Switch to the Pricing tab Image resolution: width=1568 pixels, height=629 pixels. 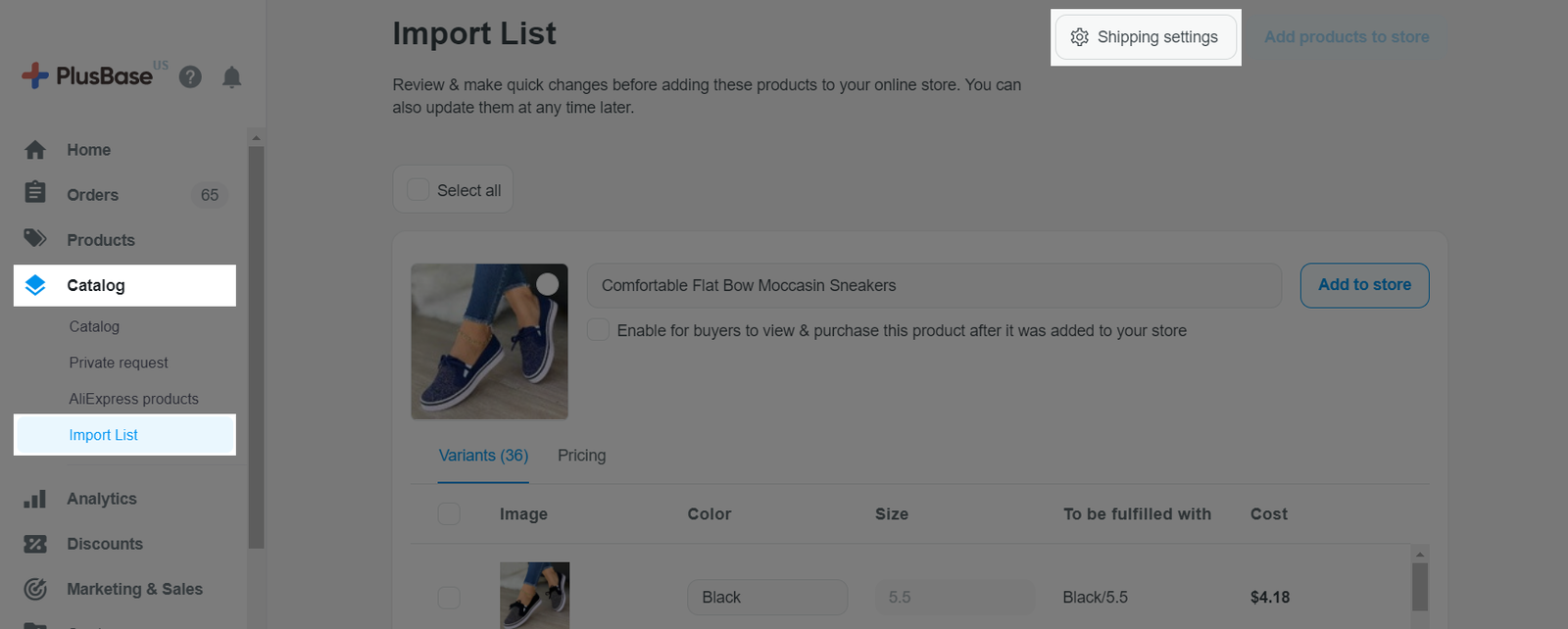pos(582,456)
